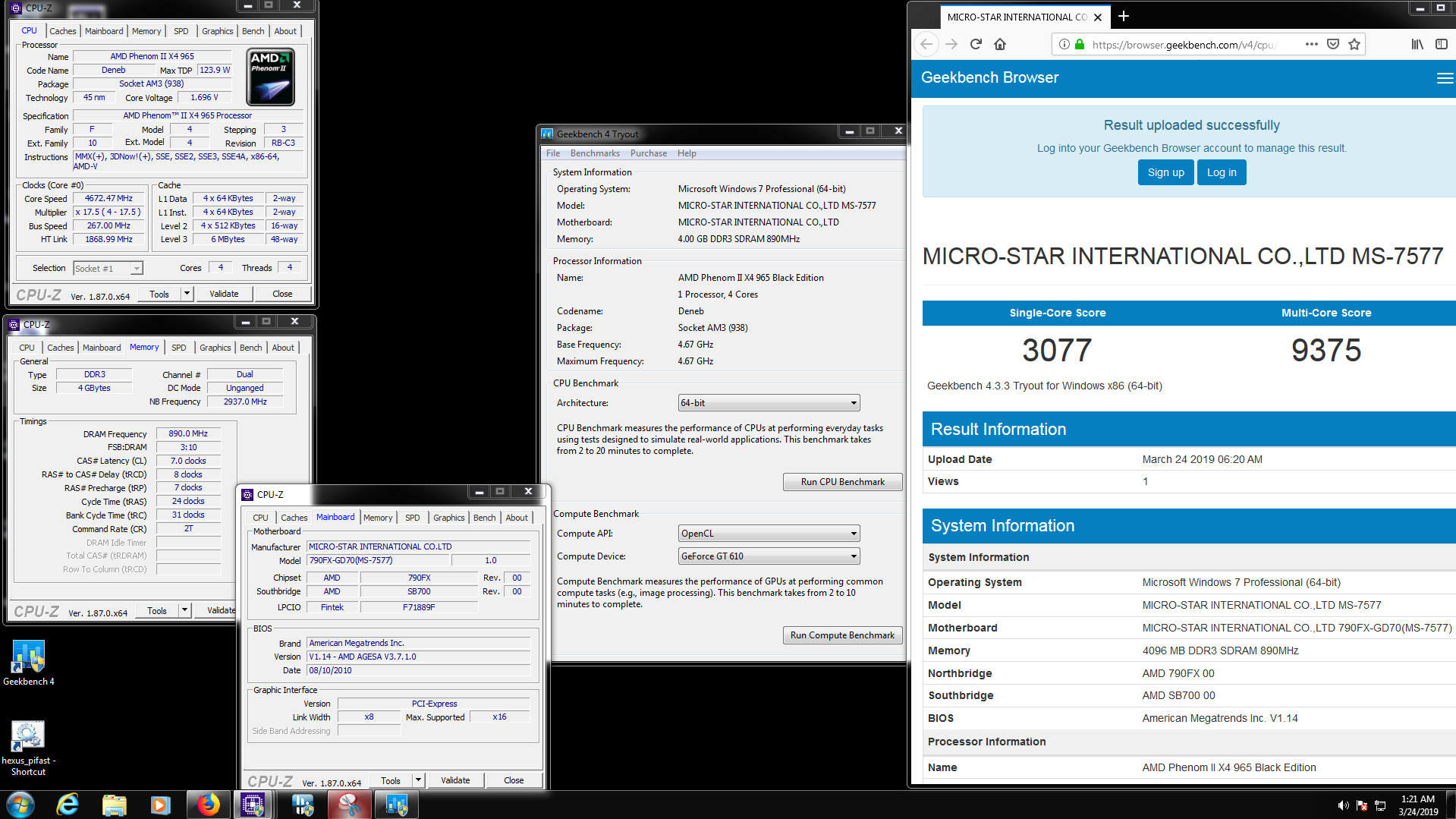Click Validate in top CPU-Z window
This screenshot has height=819, width=1456.
pos(224,294)
